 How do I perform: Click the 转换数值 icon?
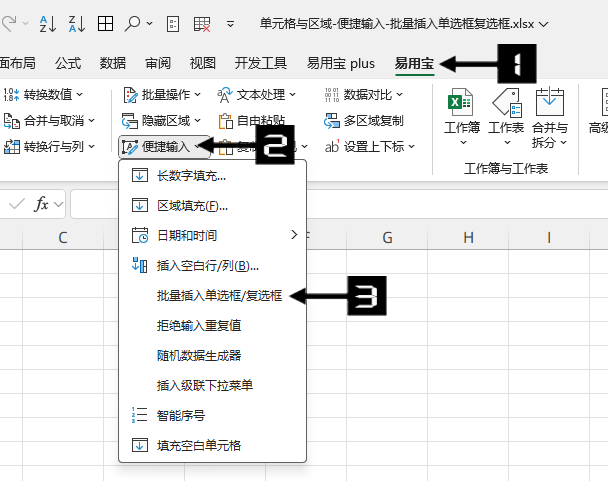pos(11,94)
